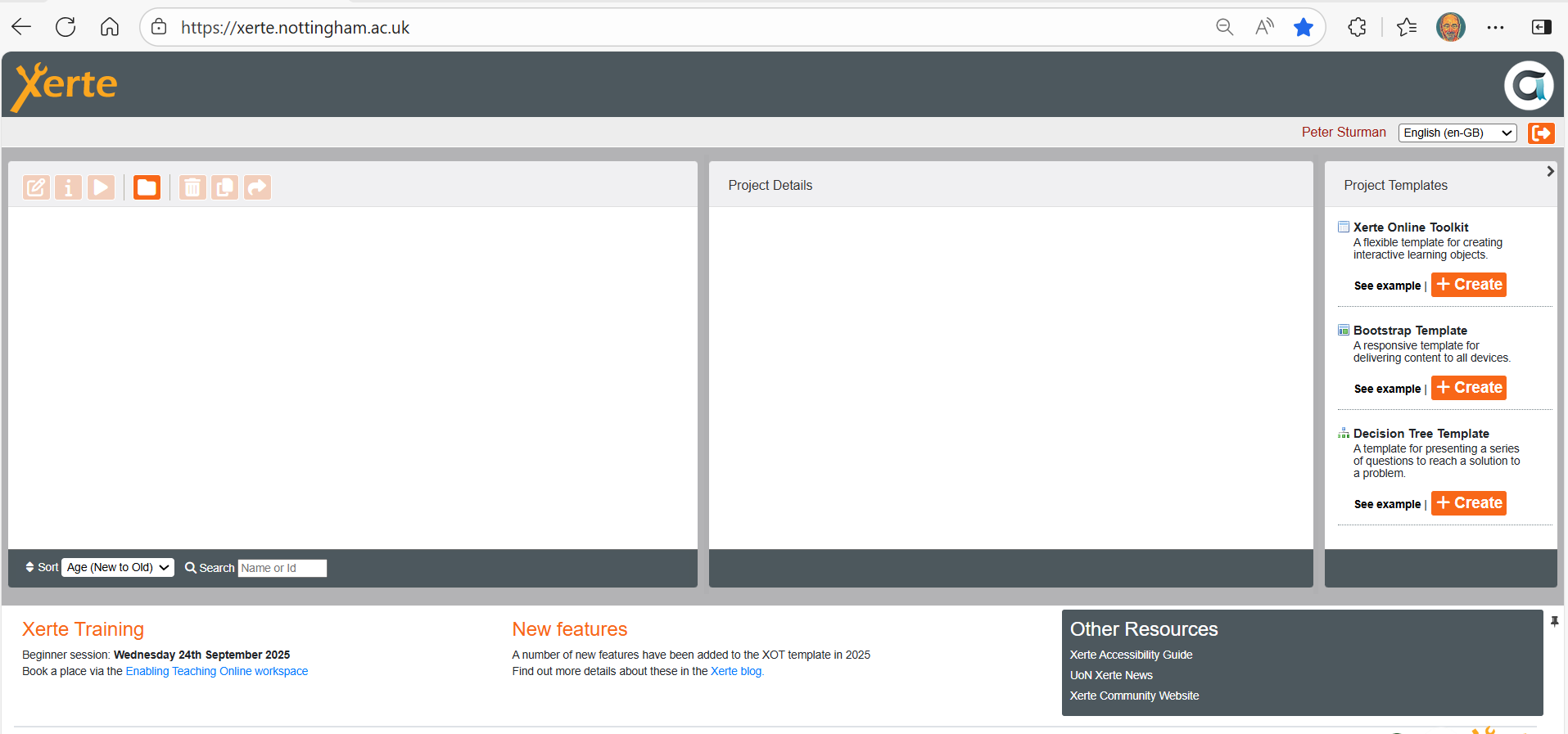Collapse the Project Templates panel chevron
The image size is (1568, 734).
coord(1550,171)
